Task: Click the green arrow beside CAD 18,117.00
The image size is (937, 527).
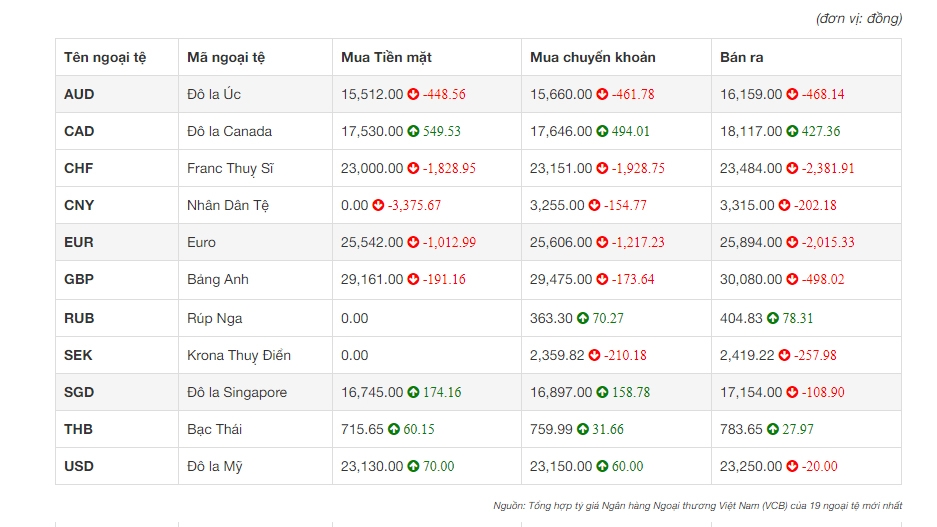Action: click(x=792, y=131)
